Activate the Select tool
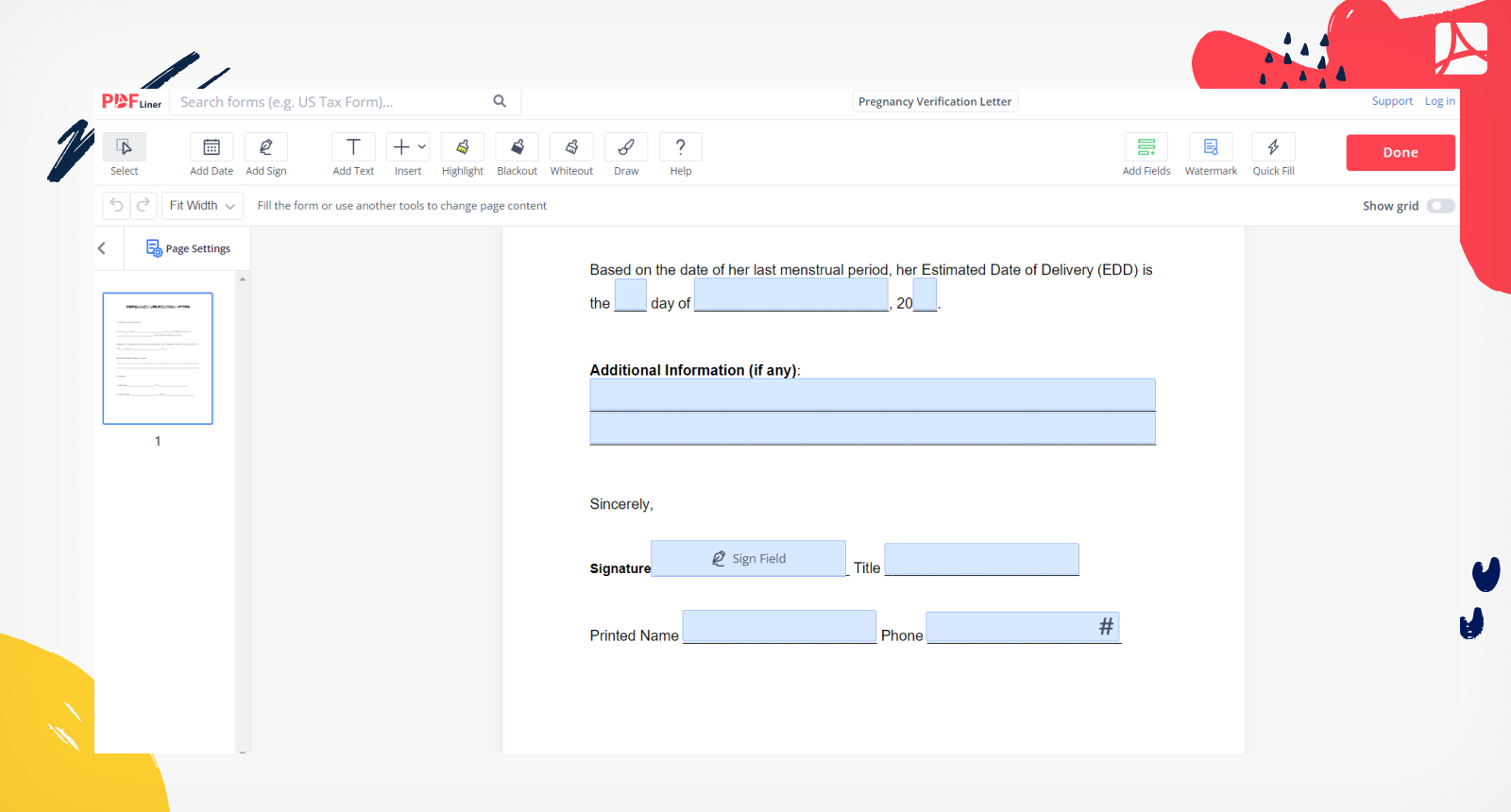The height and width of the screenshot is (812, 1511). (x=125, y=155)
